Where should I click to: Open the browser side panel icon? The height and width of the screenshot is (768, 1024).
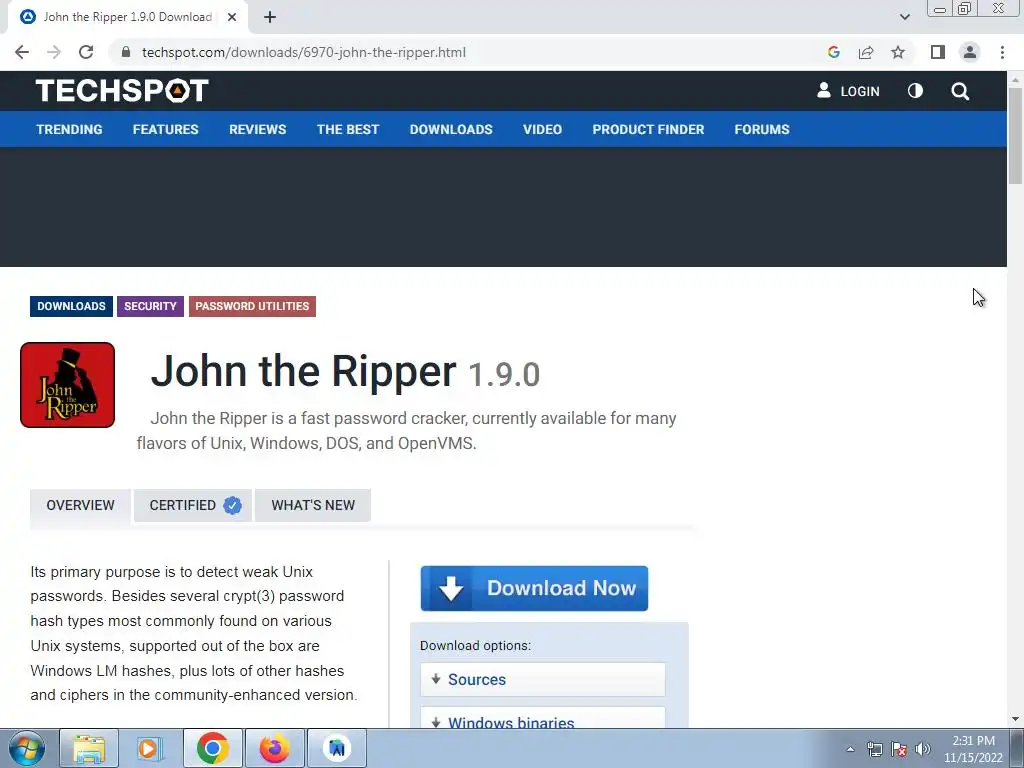point(938,52)
